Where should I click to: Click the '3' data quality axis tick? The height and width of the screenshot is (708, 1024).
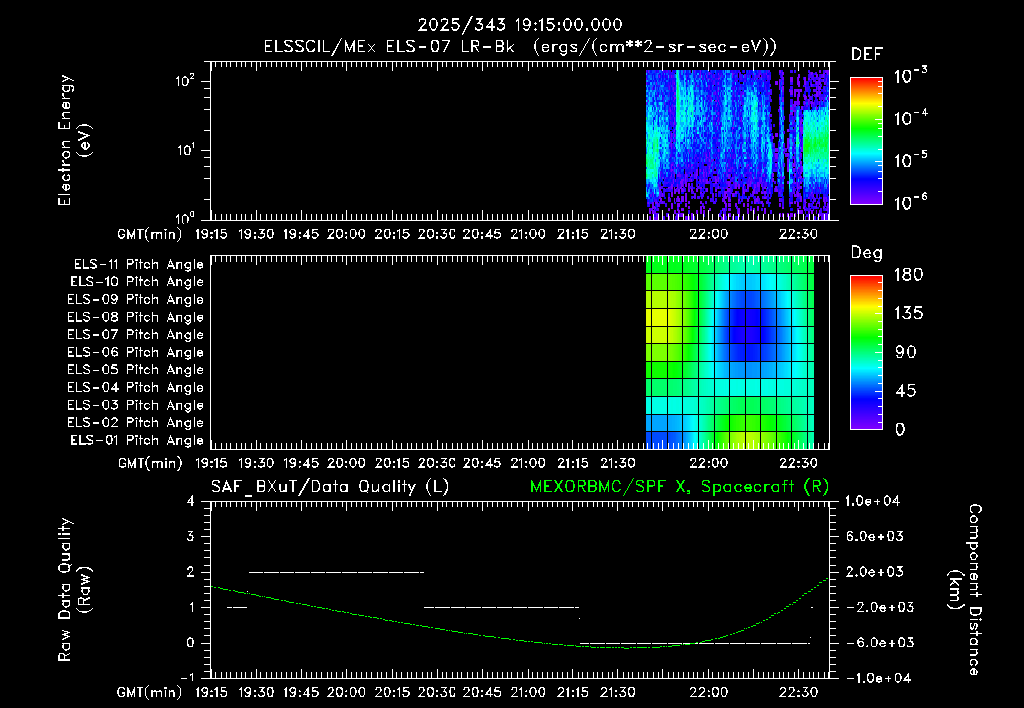point(191,537)
